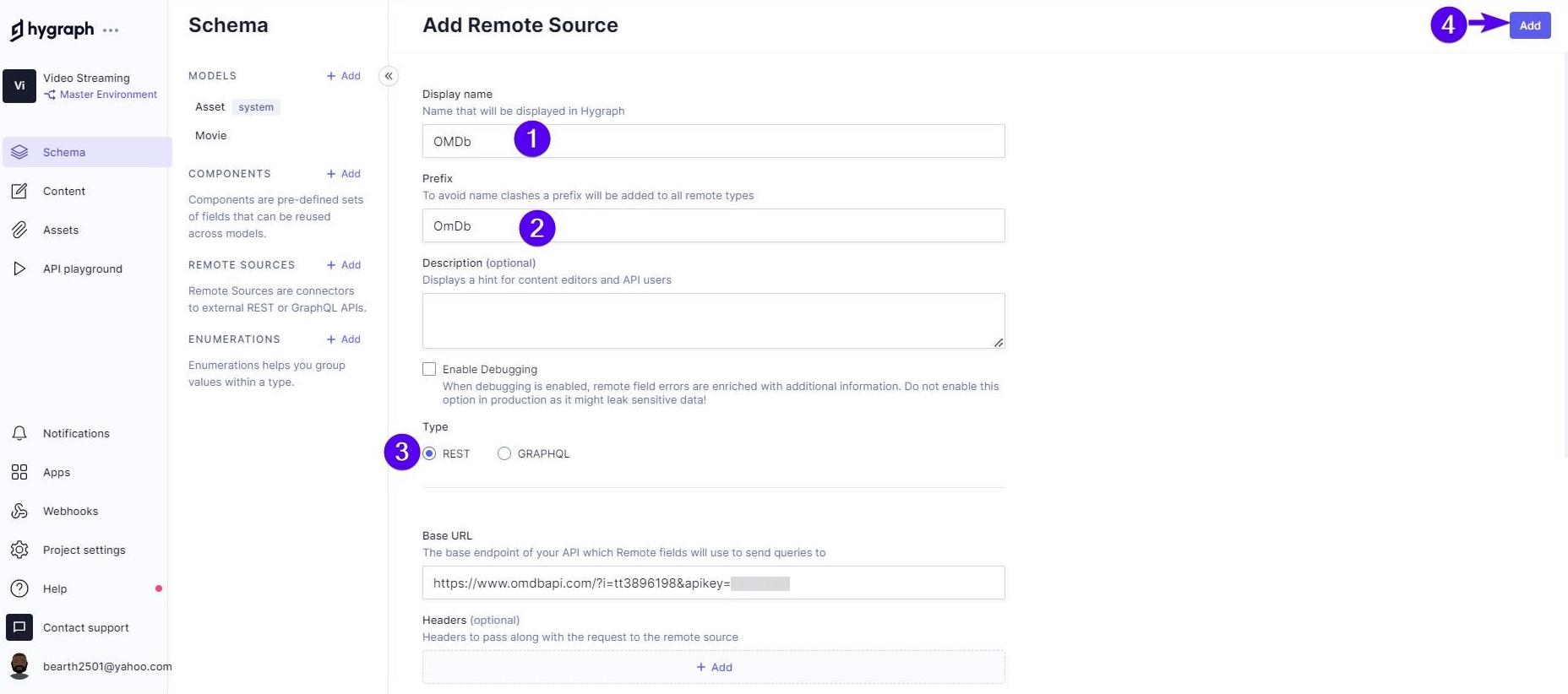Add a new header to remote source

click(x=714, y=667)
